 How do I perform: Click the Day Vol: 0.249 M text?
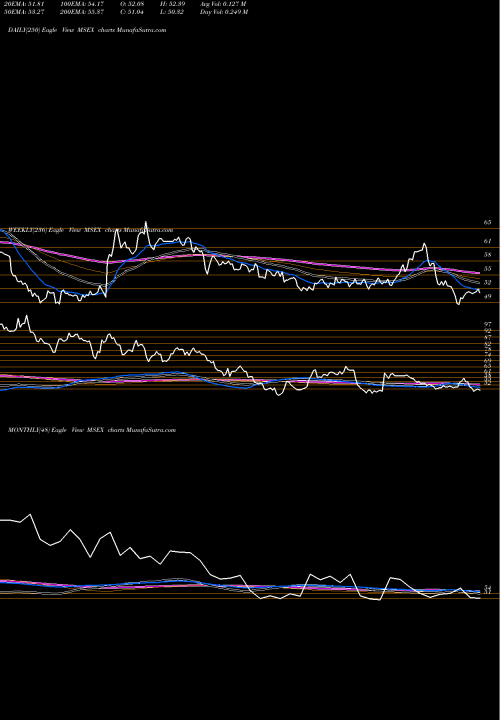(224, 11)
